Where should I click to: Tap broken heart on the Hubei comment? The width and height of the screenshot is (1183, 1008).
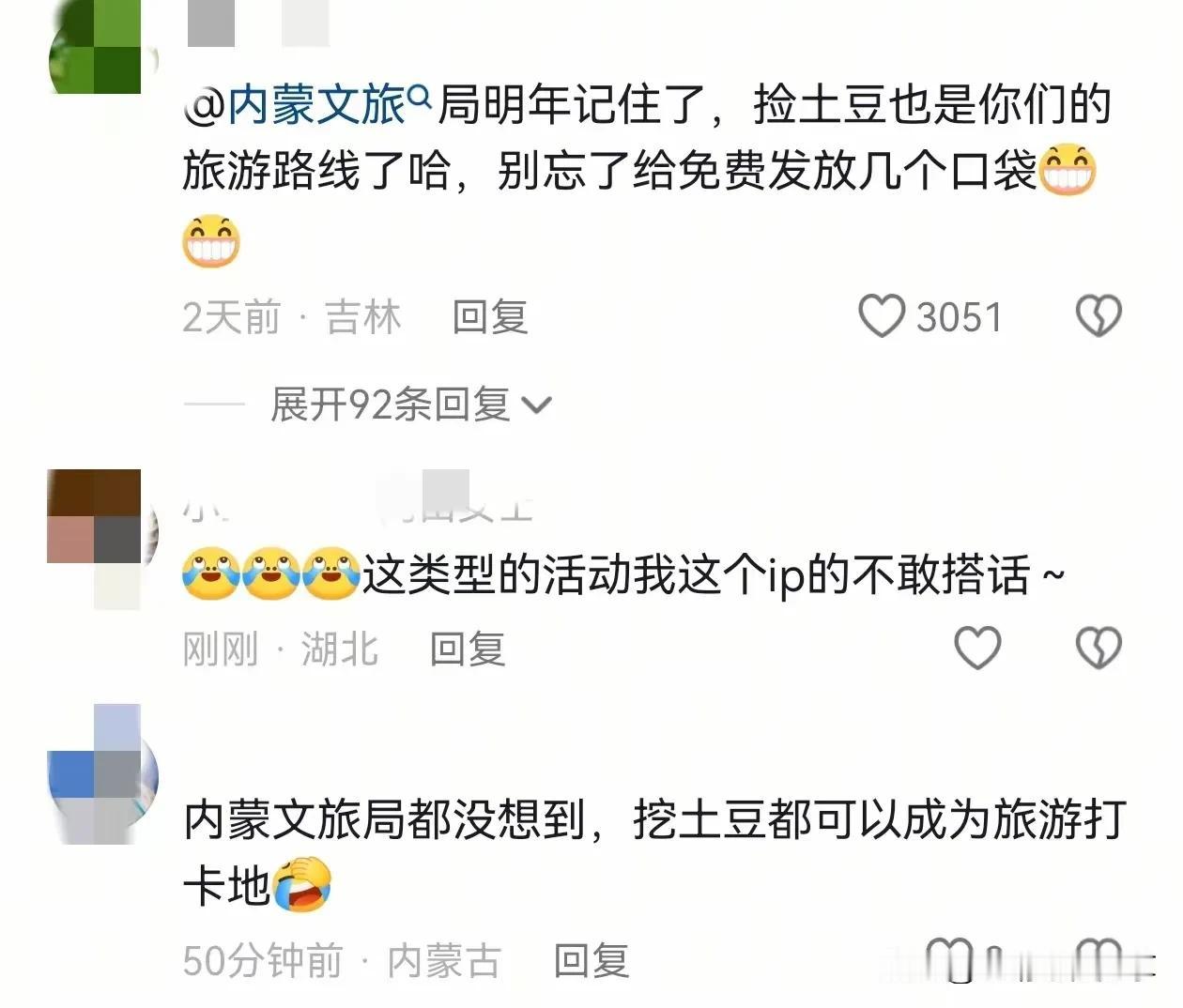pyautogui.click(x=1098, y=648)
